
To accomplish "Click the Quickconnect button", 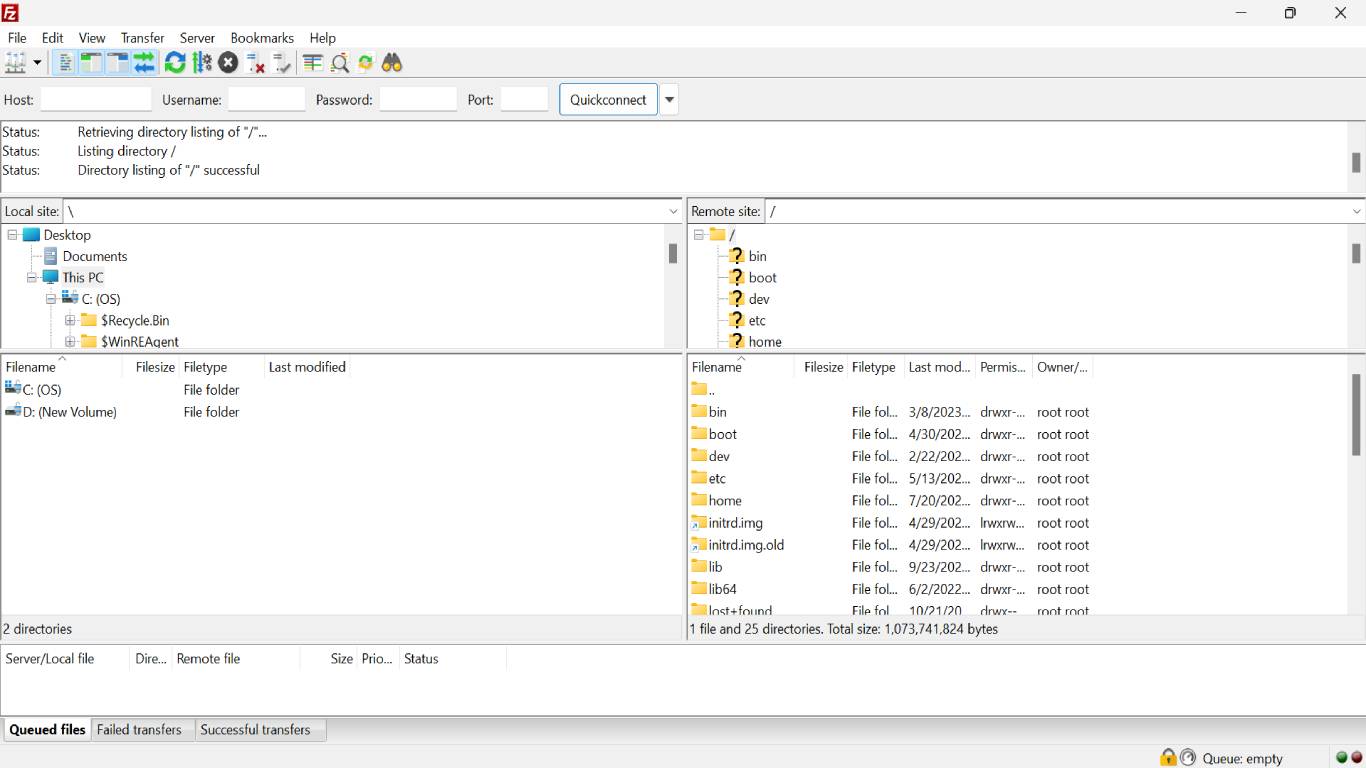I will tap(608, 100).
